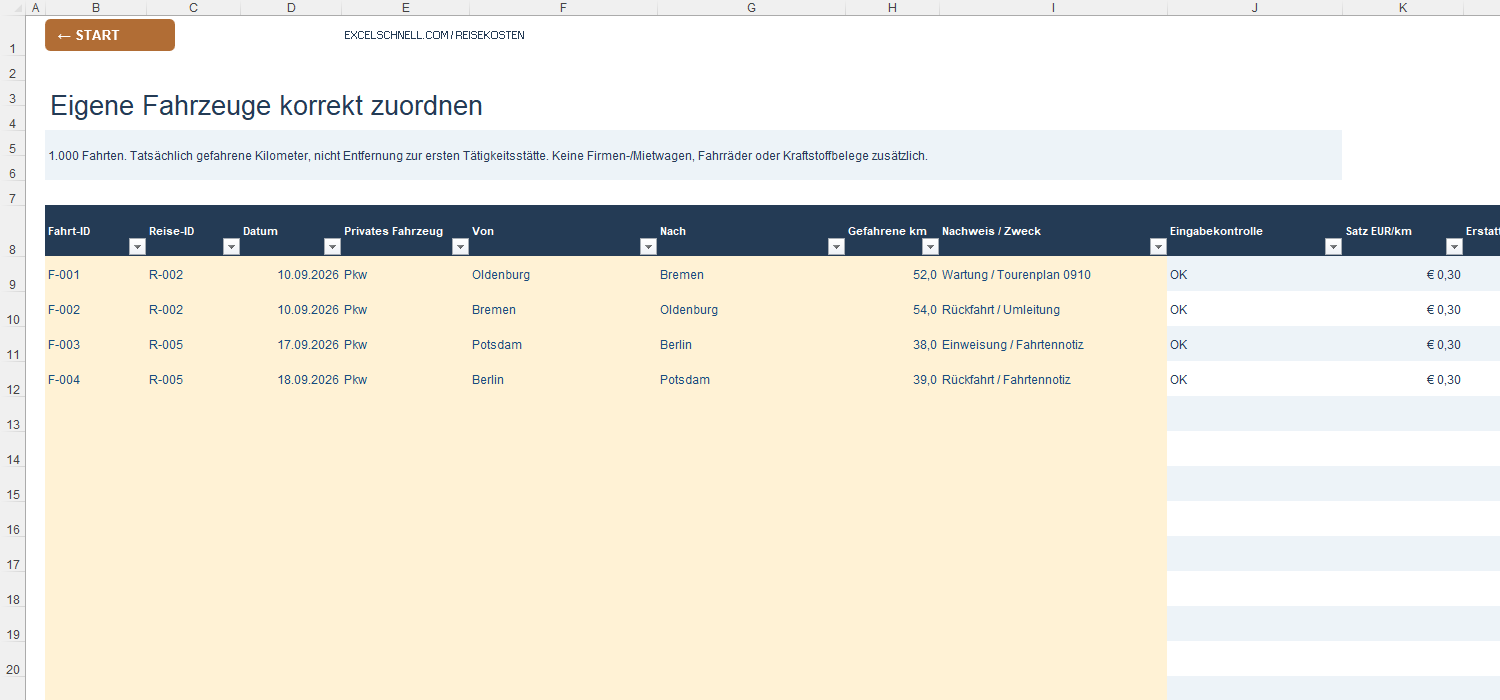Click the START back button

click(110, 35)
